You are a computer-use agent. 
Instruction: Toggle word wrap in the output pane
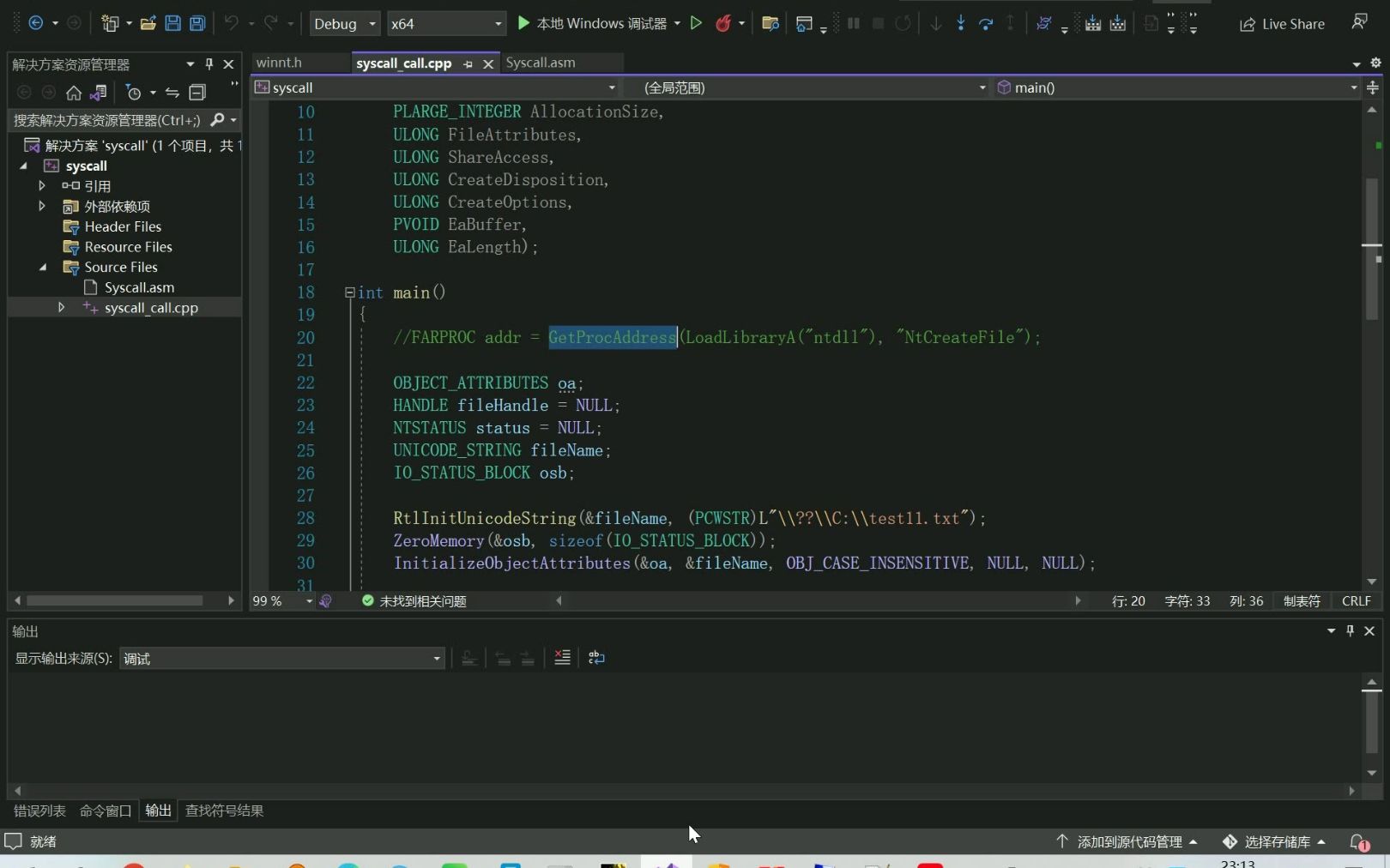(596, 657)
